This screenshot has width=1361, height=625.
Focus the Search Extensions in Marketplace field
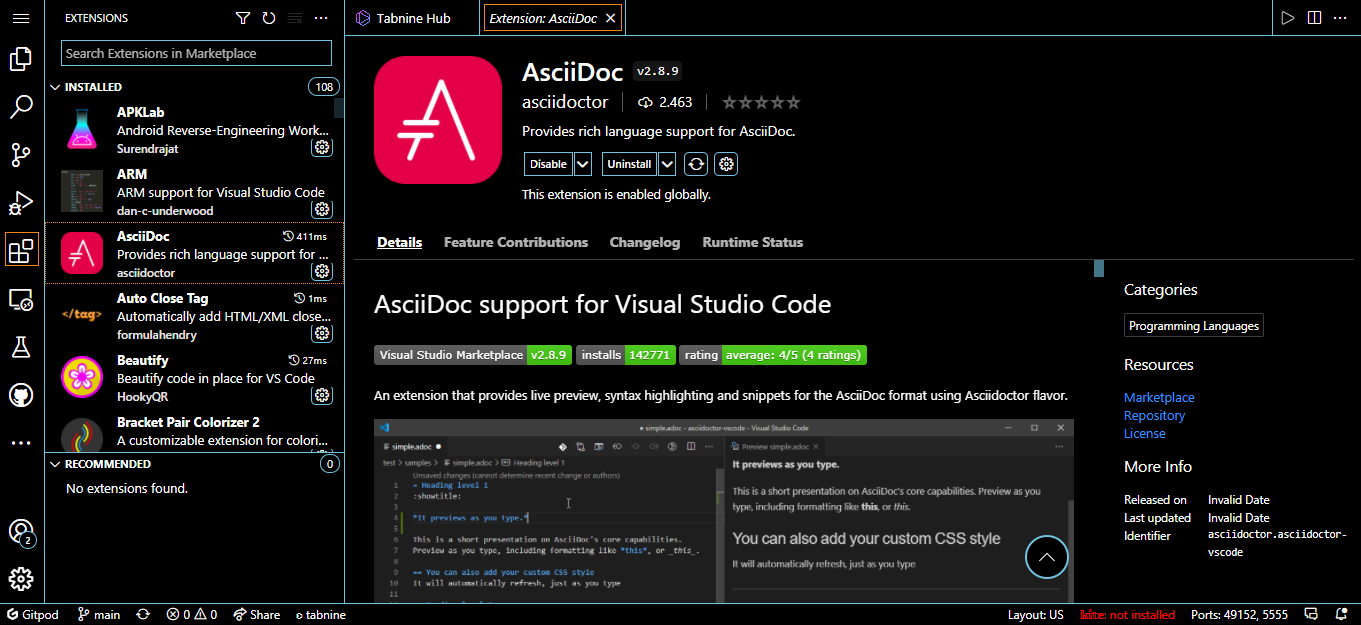196,53
